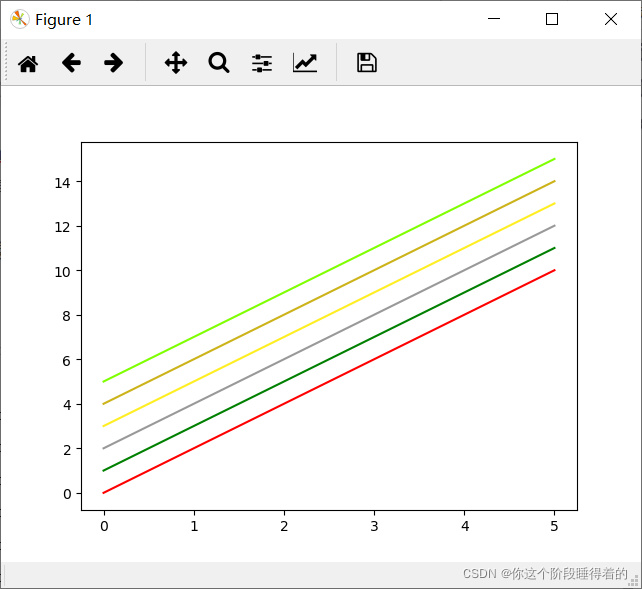The width and height of the screenshot is (642, 589).
Task: Maximize the Figure 1 window
Action: coord(552,19)
